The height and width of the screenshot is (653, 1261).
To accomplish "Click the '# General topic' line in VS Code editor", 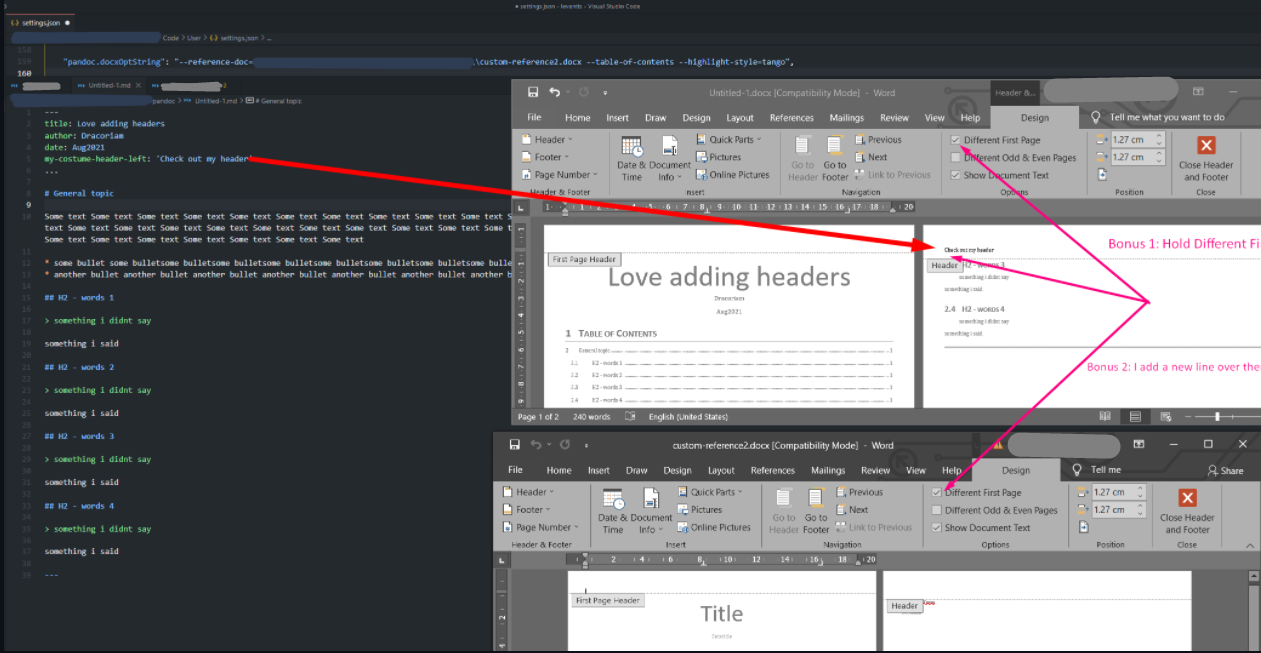I will 79,193.
